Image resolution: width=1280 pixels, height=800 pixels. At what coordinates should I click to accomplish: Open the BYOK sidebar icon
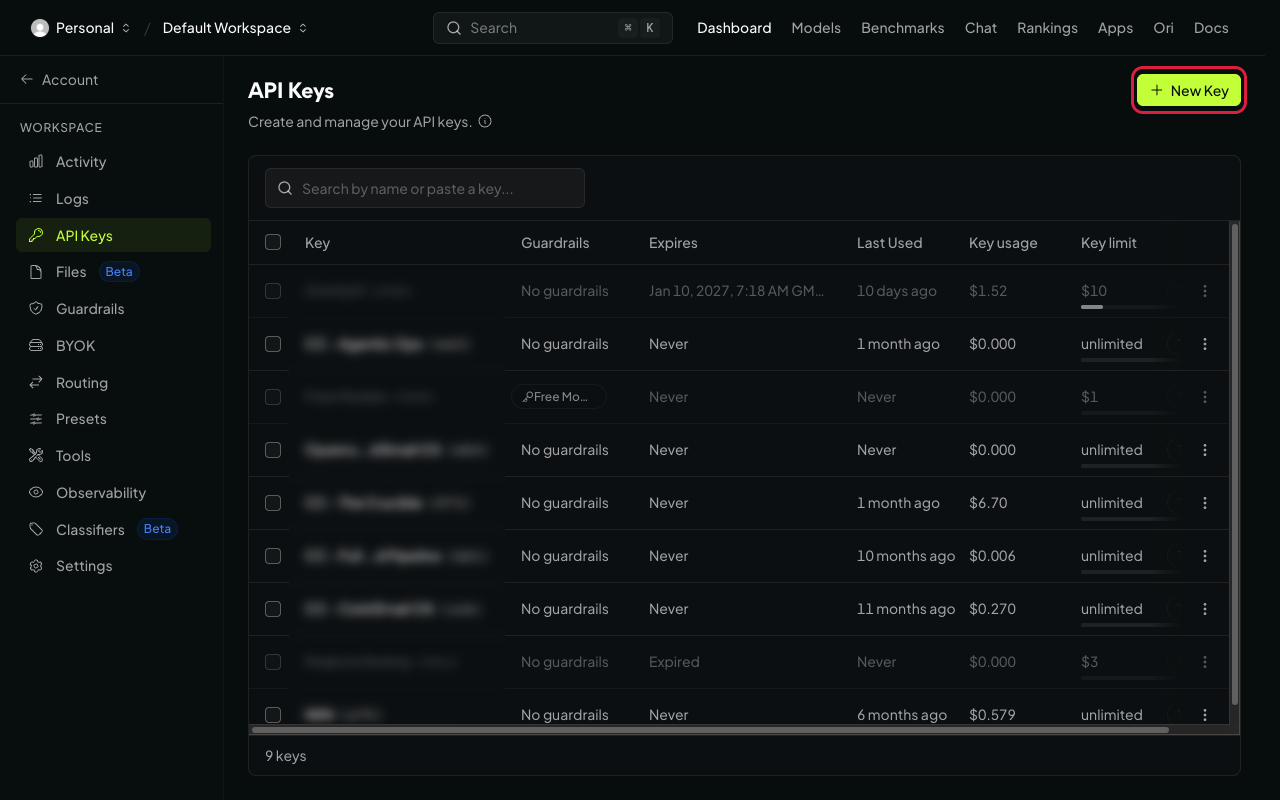point(36,346)
